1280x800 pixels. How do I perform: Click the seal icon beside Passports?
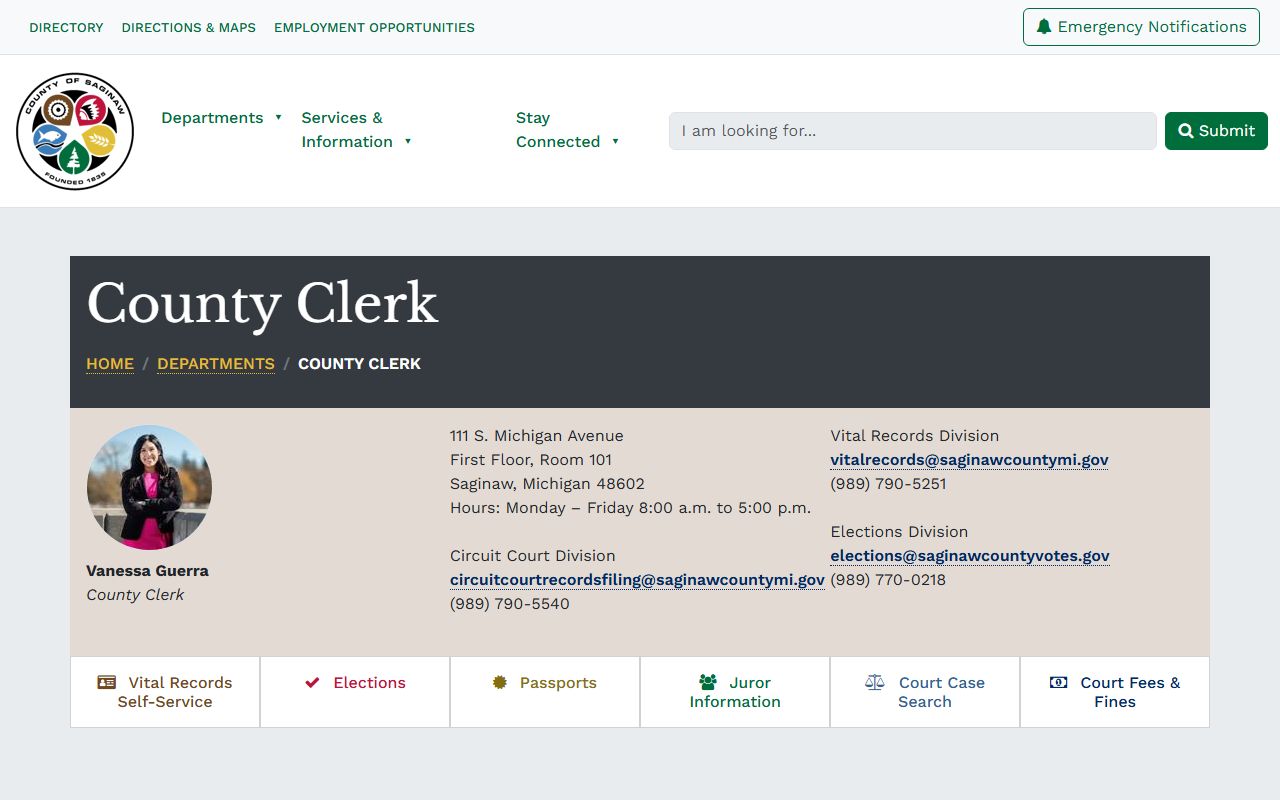pos(500,682)
